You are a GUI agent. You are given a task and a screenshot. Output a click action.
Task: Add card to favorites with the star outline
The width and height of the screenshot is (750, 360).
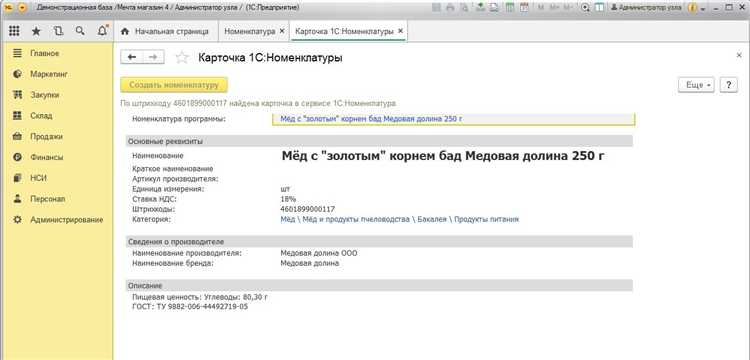[x=182, y=58]
